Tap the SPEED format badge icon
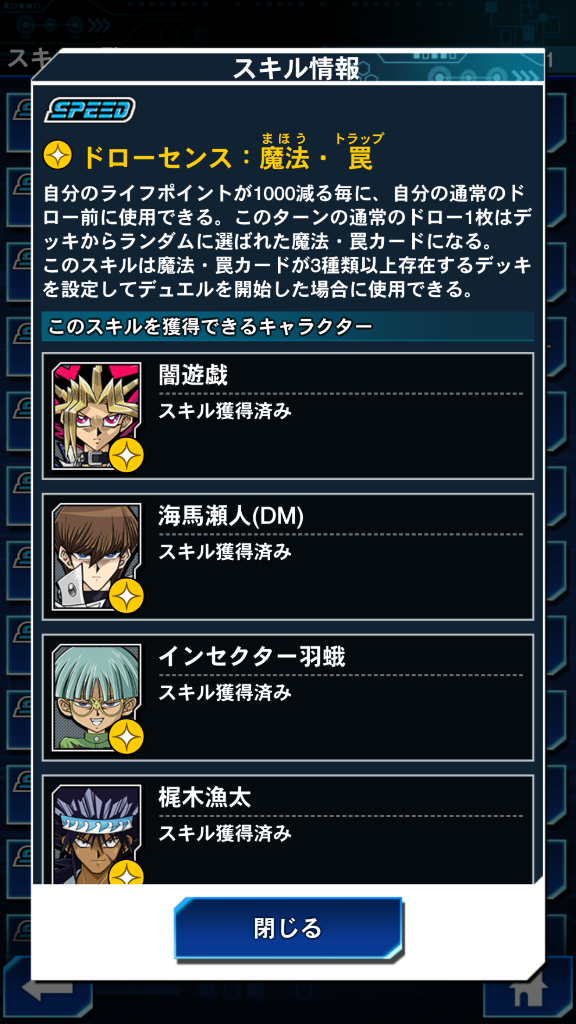 (89, 110)
